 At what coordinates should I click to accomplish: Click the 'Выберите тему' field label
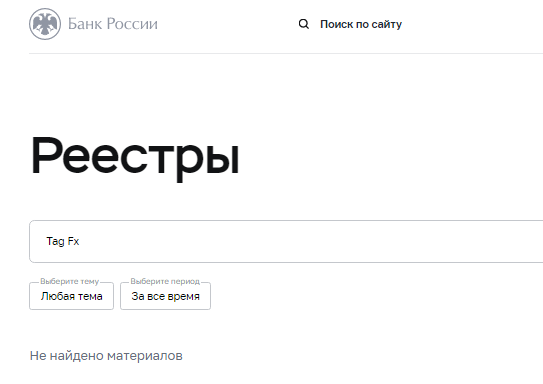pos(70,281)
